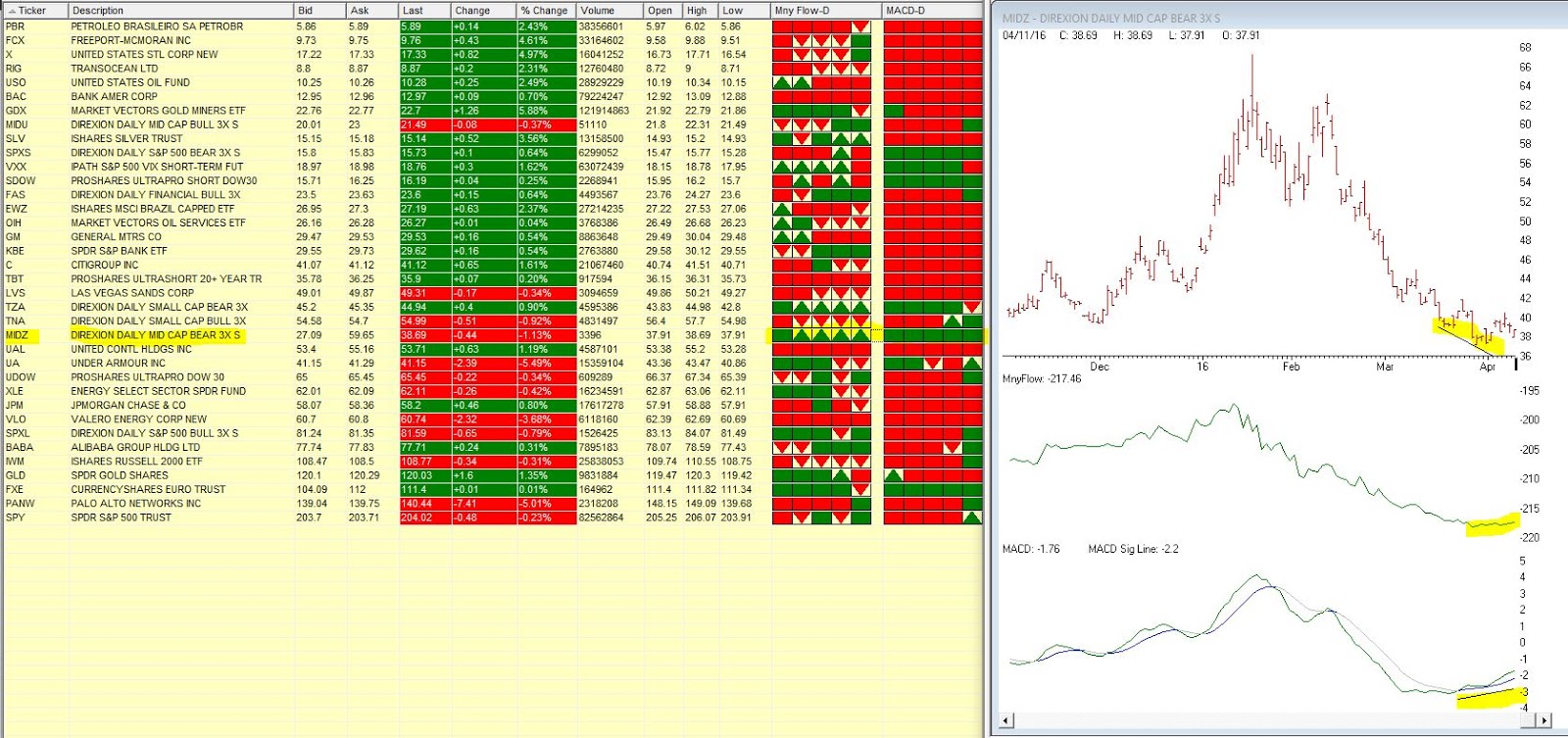Image resolution: width=1568 pixels, height=738 pixels.
Task: Sort by the Description column header
Action: pyautogui.click(x=180, y=11)
